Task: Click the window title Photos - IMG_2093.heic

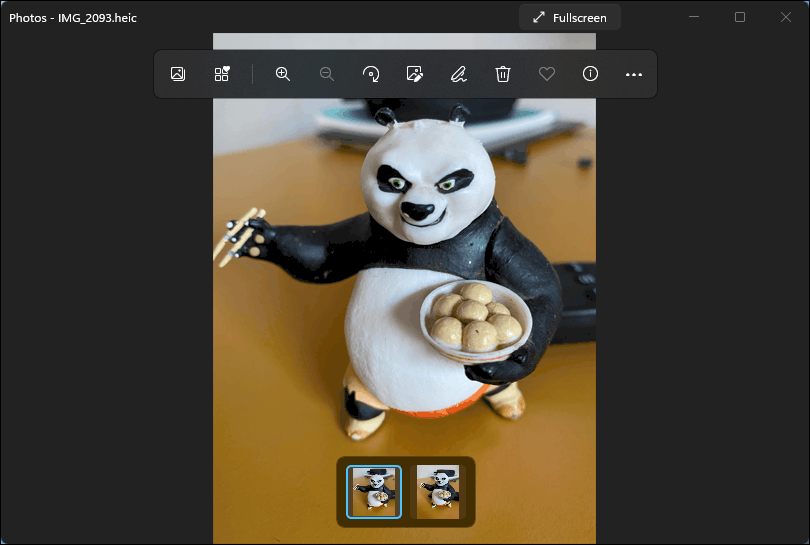Action: (x=73, y=18)
